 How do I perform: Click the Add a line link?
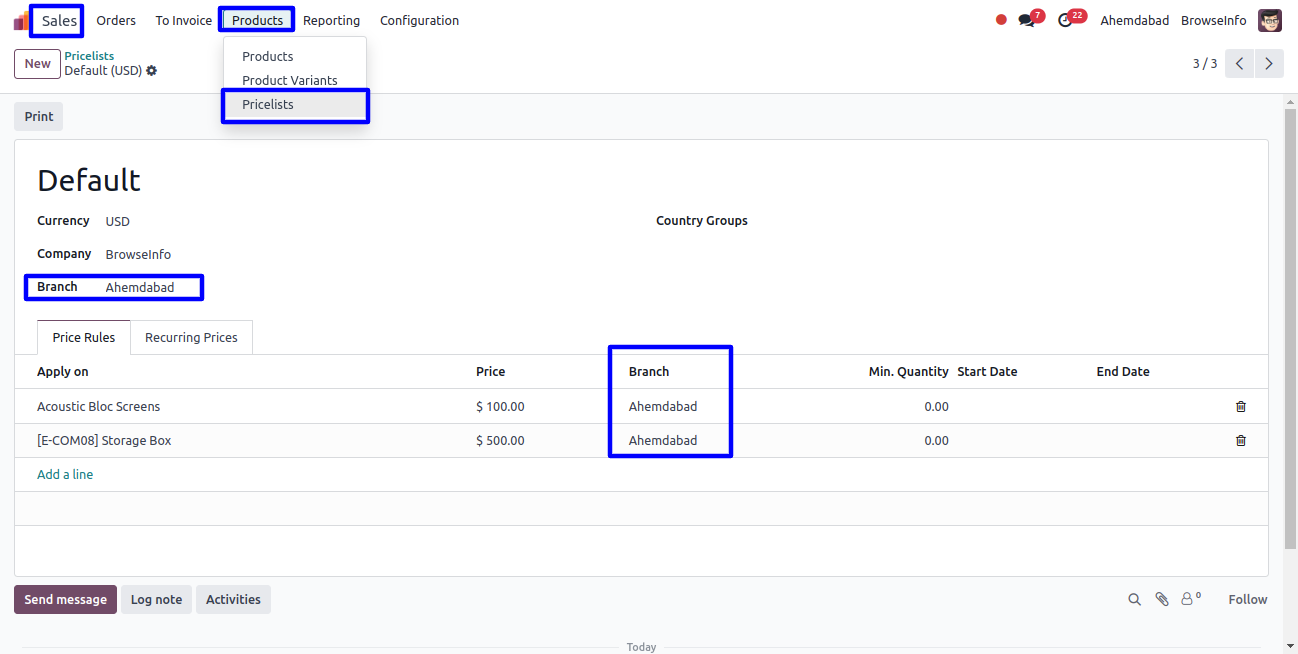click(x=65, y=475)
